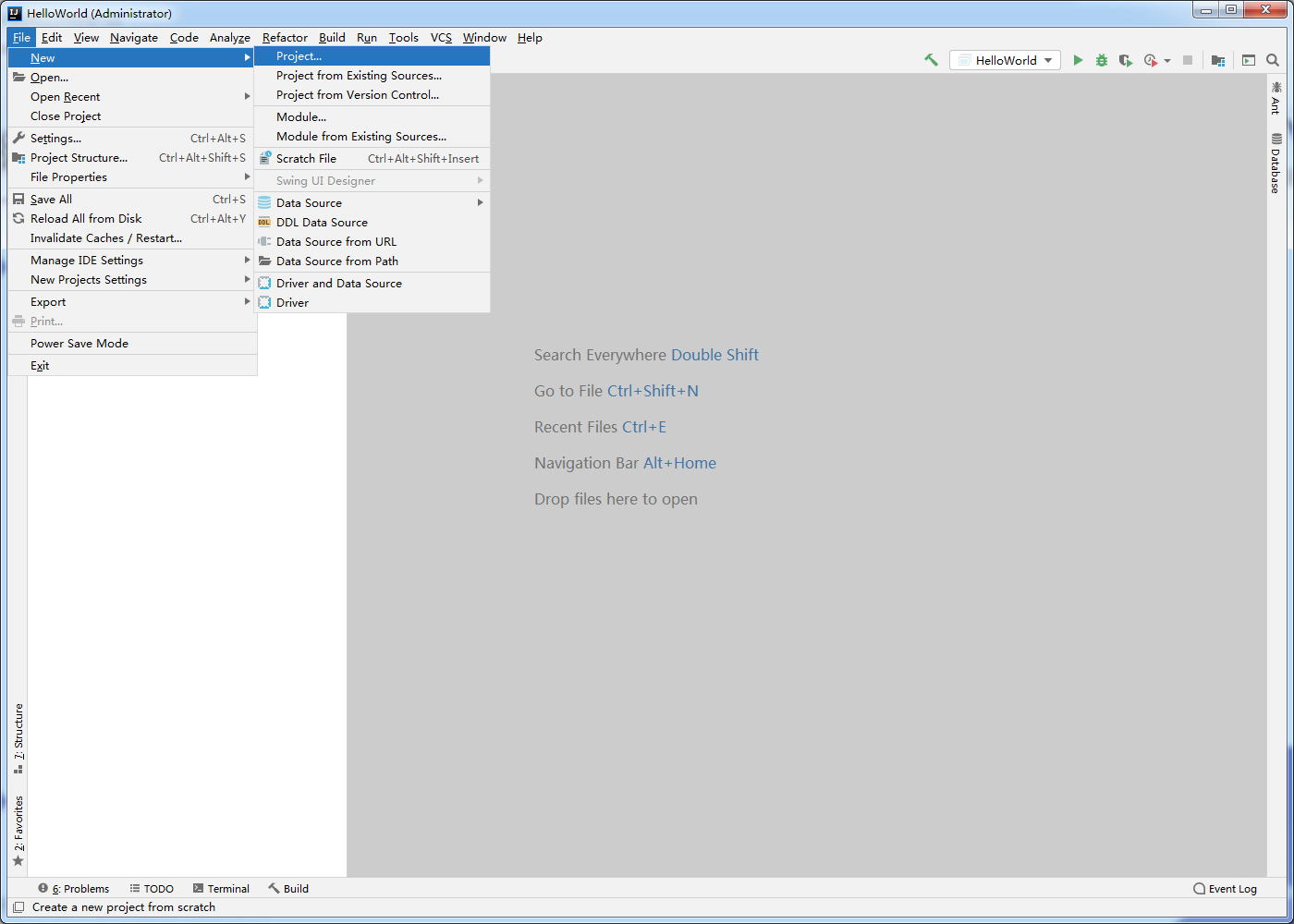Screen dimensions: 1294x924
Task: Click the green hammer Build Project icon
Action: [x=931, y=60]
